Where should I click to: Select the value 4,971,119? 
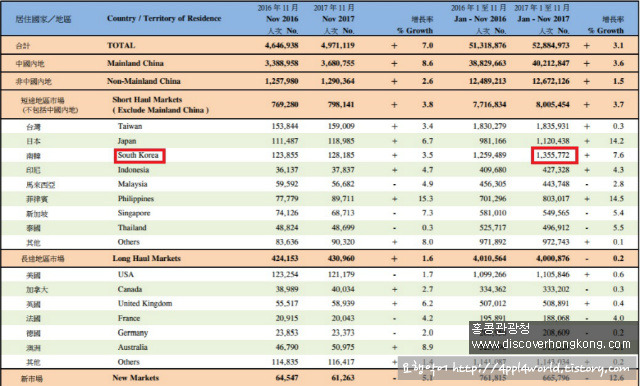pyautogui.click(x=338, y=45)
